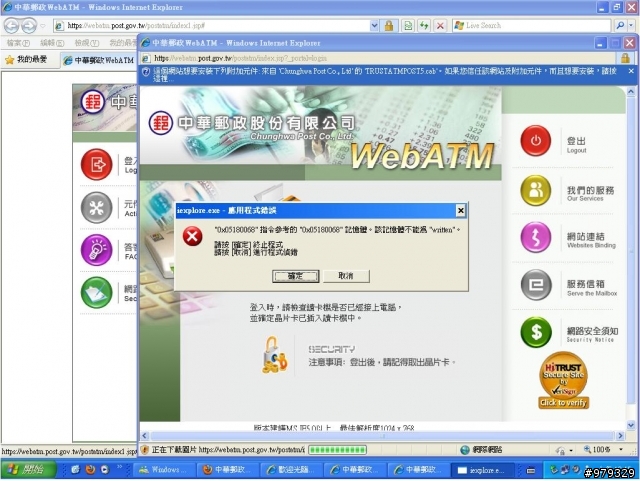Viewport: 640px width, 481px height.
Task: Open the yellow Our Services icon
Action: click(x=536, y=190)
